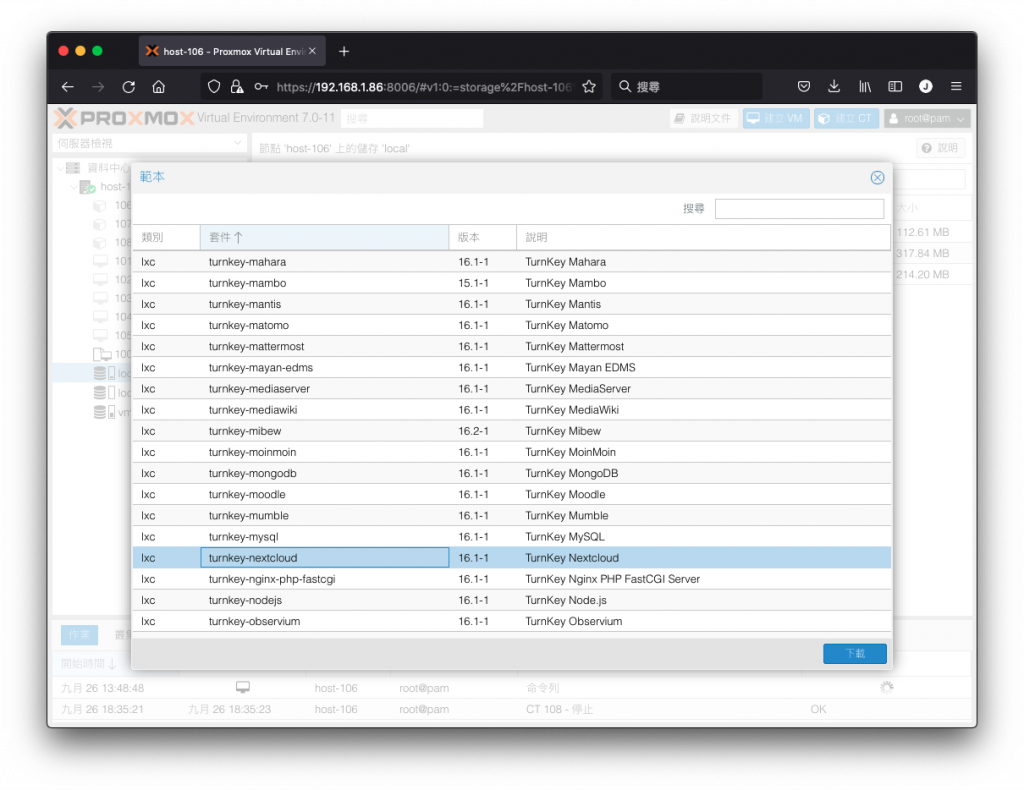Select the turnkey-mambo template
1024x790 pixels.
click(512, 283)
